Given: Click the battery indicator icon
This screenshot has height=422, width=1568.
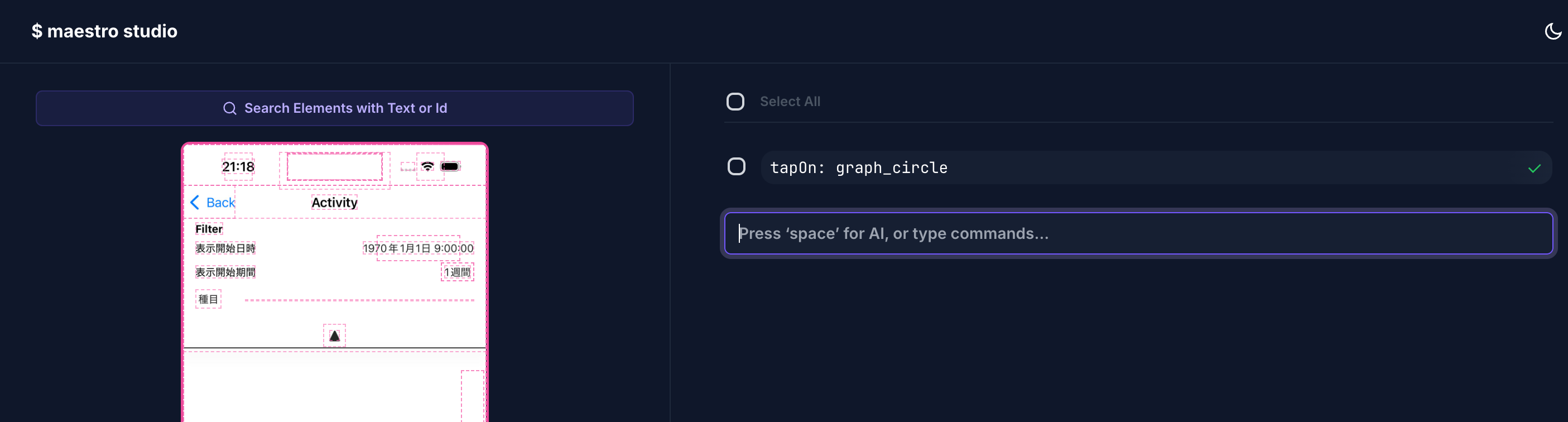Looking at the screenshot, I should tap(450, 166).
